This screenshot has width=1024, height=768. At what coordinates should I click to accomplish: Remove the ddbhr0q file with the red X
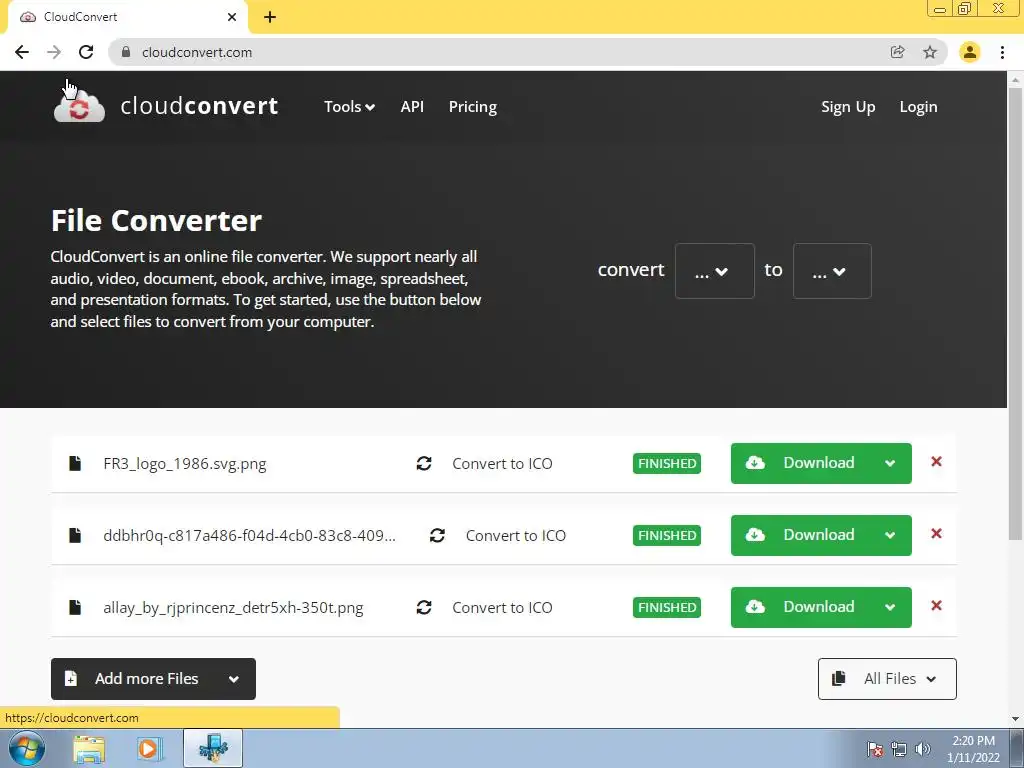(936, 534)
